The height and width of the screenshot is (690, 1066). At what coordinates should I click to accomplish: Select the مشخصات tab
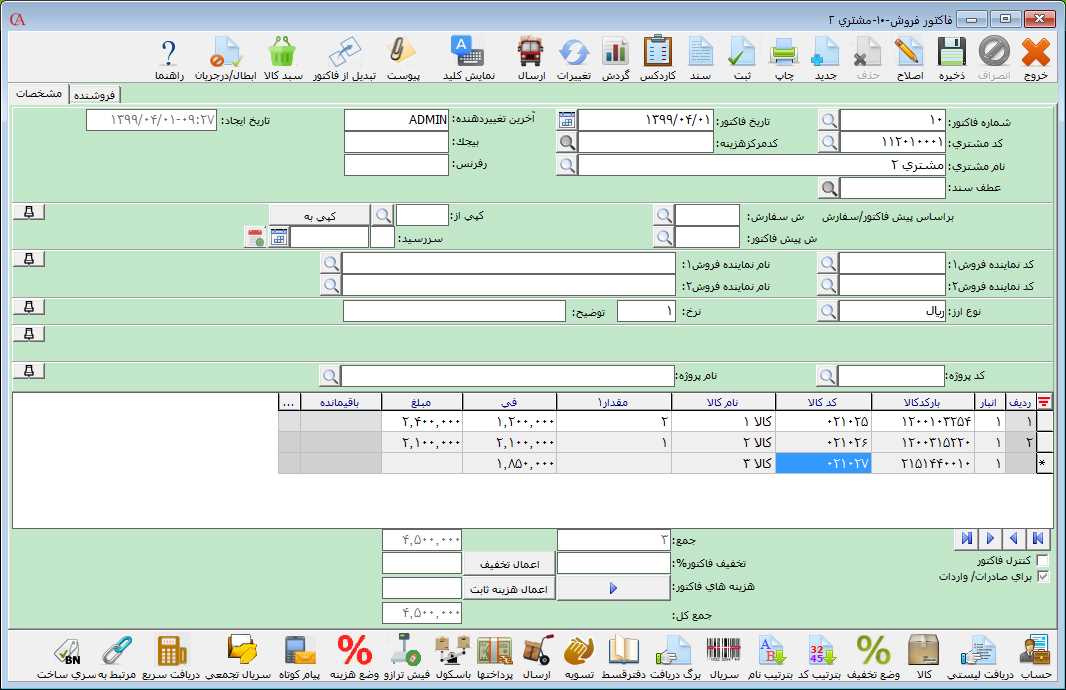[x=40, y=94]
